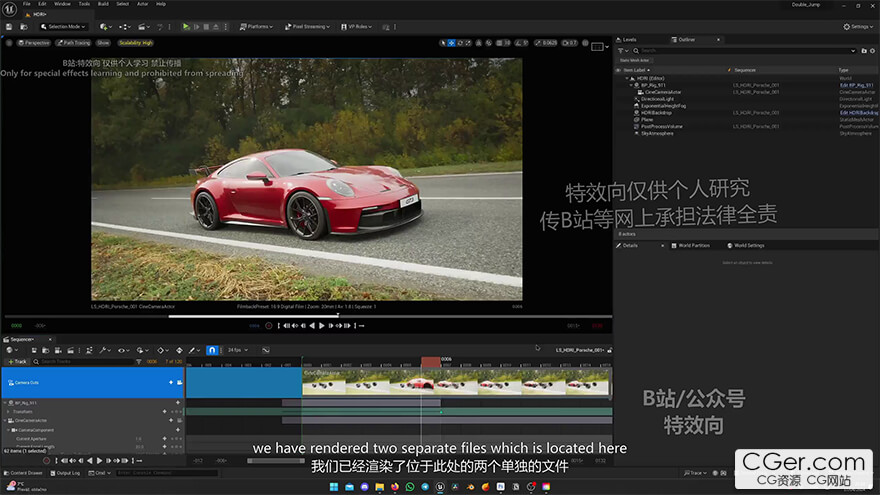880x495 pixels.
Task: Toggle surface snapping in the viewport toolbar
Action: [x=489, y=43]
